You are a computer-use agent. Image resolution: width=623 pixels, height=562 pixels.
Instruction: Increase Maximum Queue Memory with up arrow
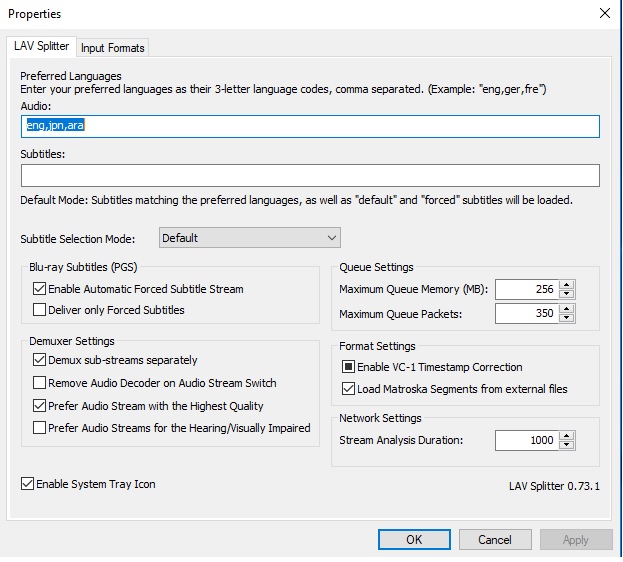click(567, 284)
